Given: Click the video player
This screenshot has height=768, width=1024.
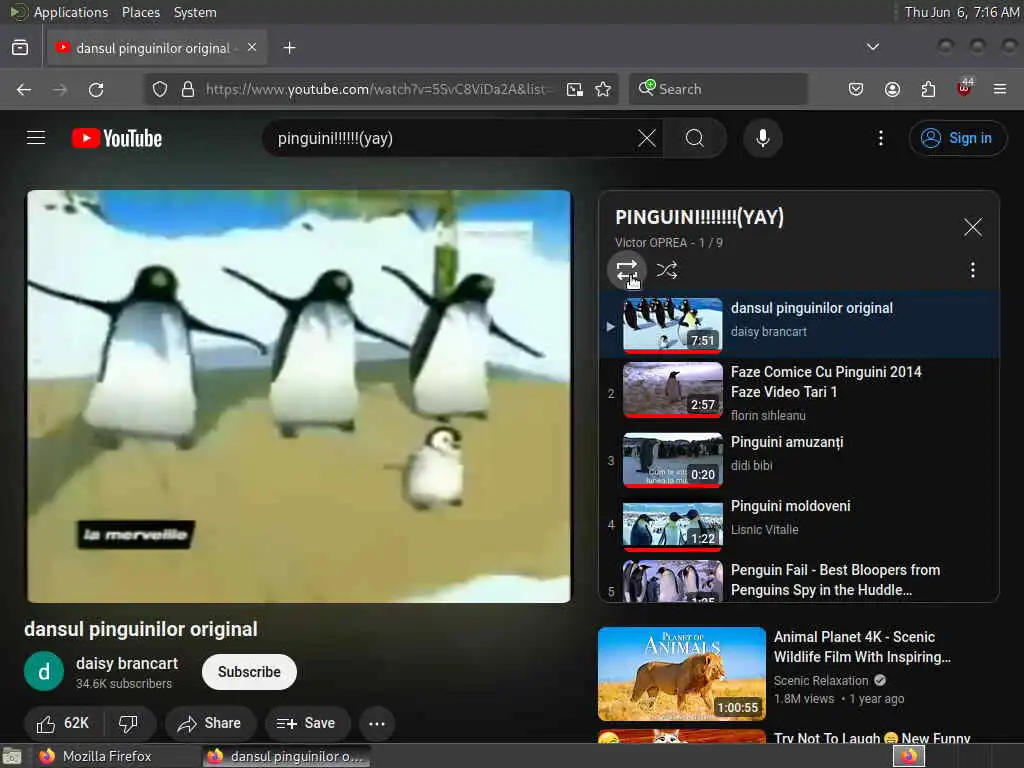Looking at the screenshot, I should click(298, 396).
